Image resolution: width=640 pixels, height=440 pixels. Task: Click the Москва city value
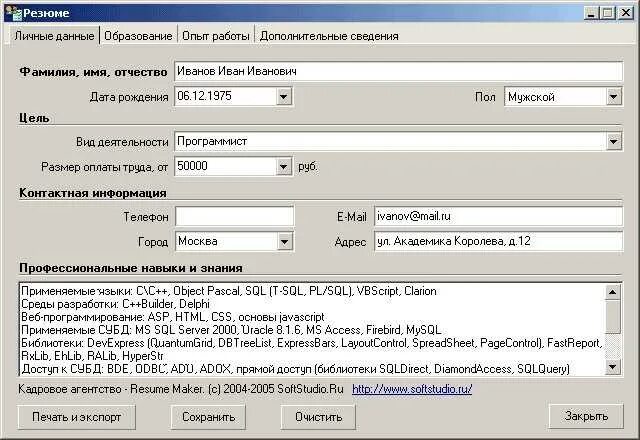[198, 241]
